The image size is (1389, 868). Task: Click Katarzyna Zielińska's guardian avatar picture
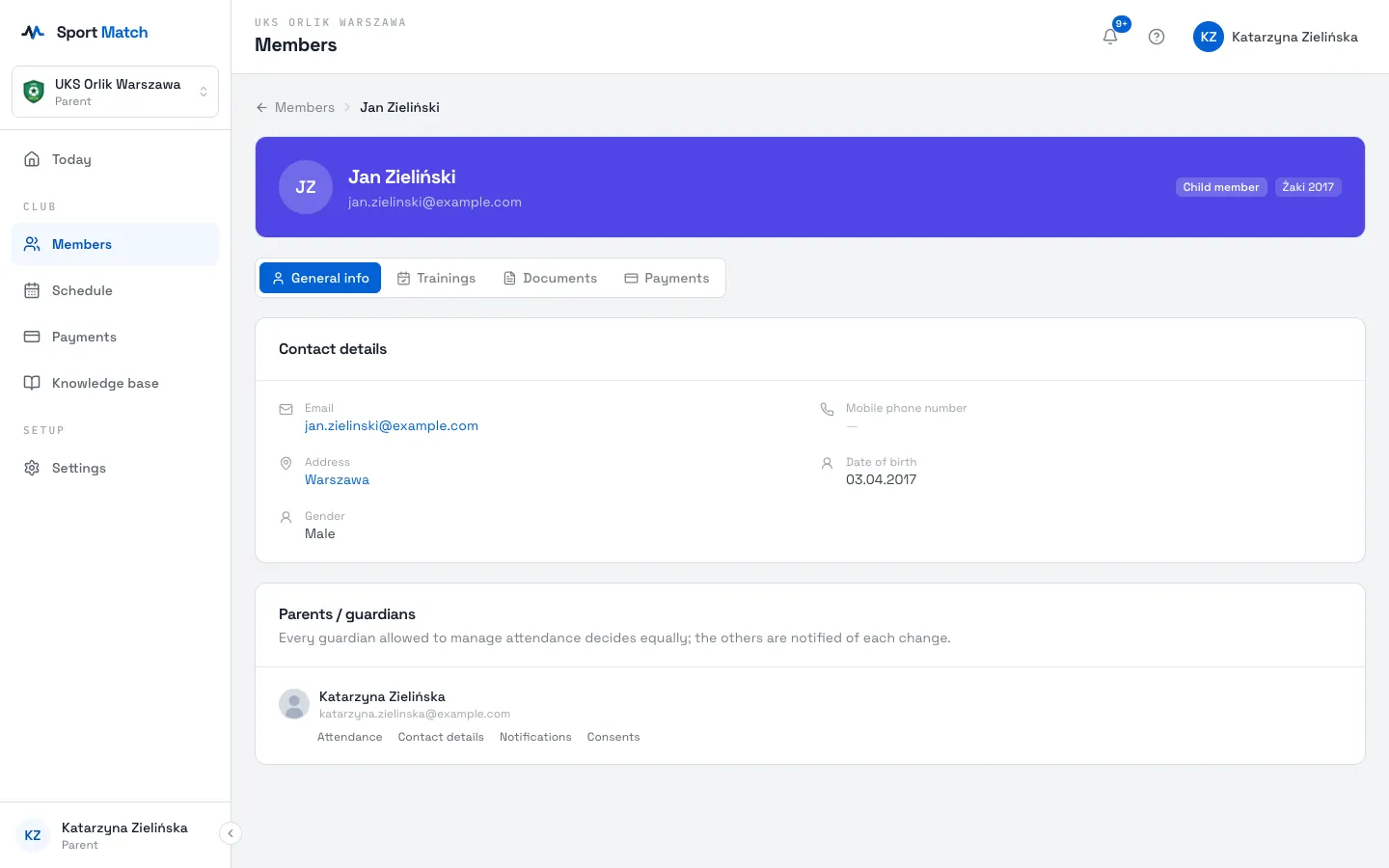pyautogui.click(x=294, y=704)
